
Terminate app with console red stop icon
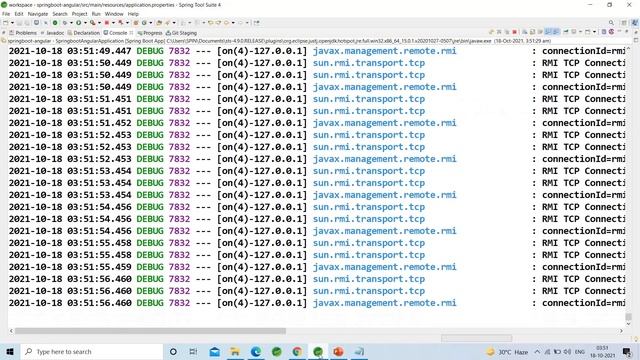pos(514,32)
